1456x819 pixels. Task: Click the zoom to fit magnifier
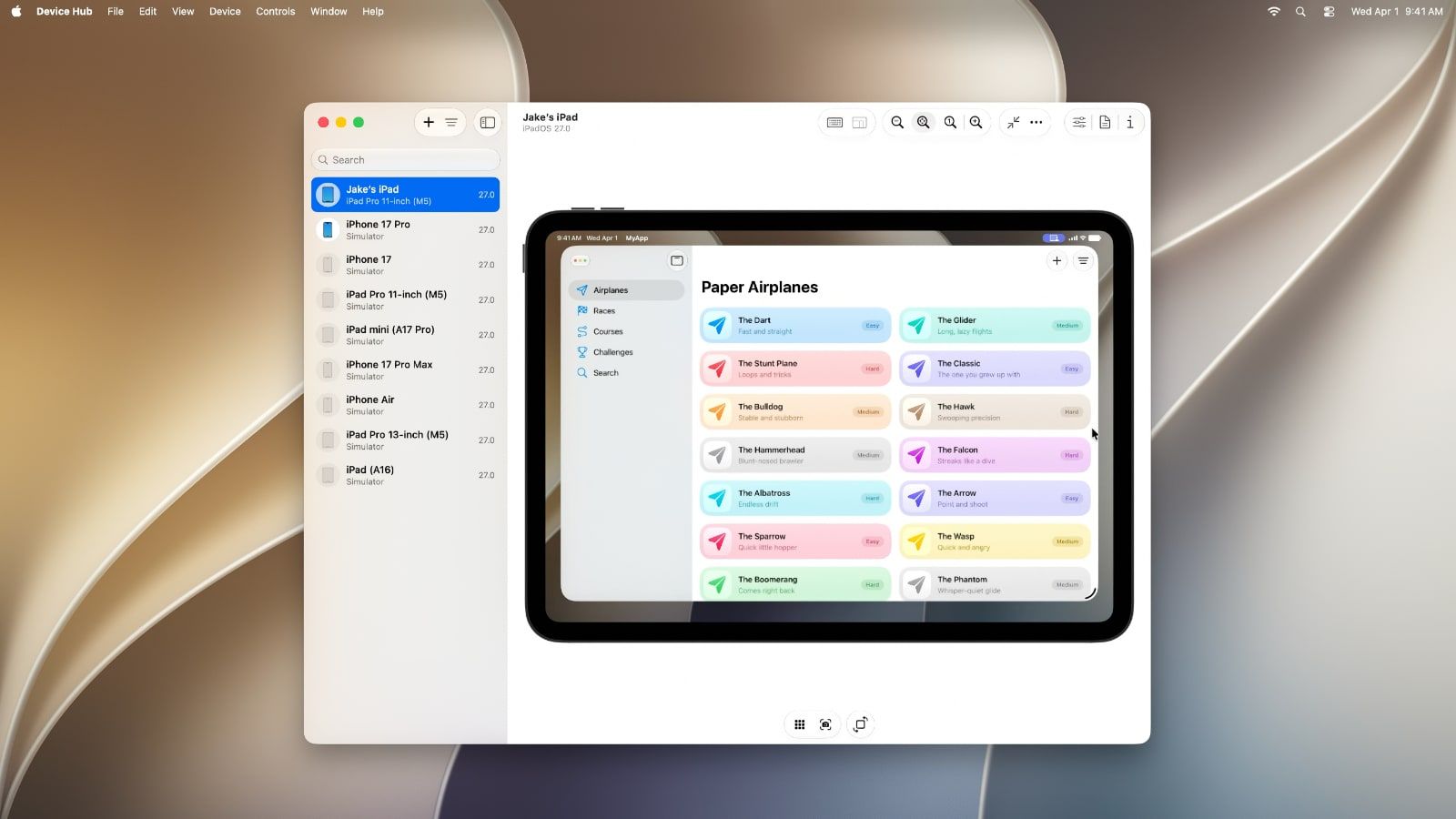(x=924, y=122)
